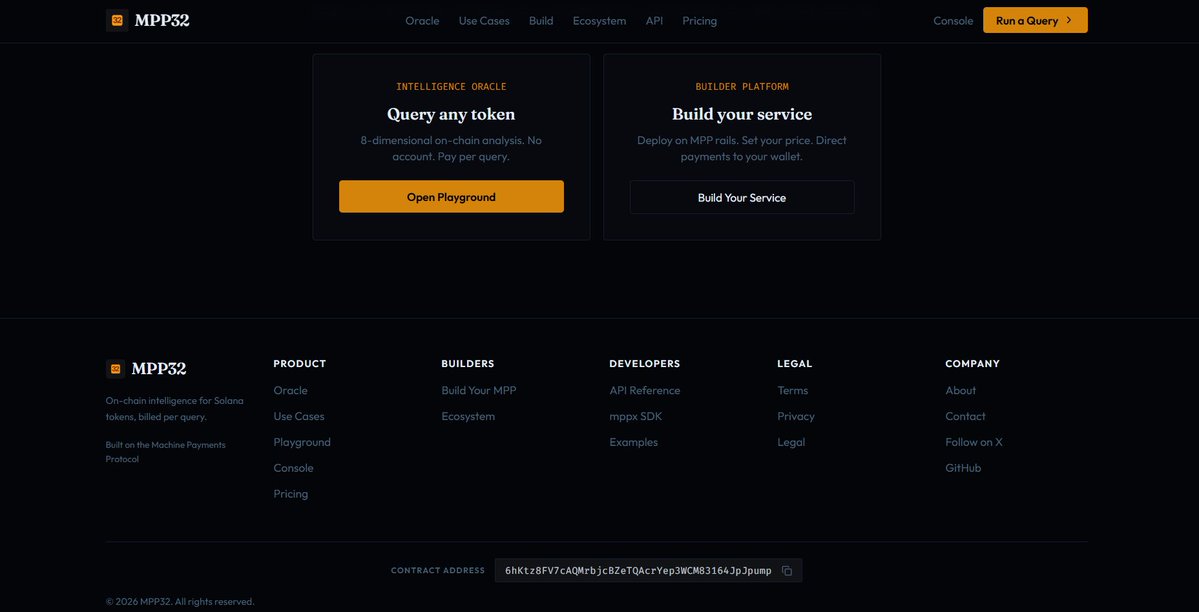
Task: Click the MPP32 logo icon in footer
Action: [x=115, y=369]
